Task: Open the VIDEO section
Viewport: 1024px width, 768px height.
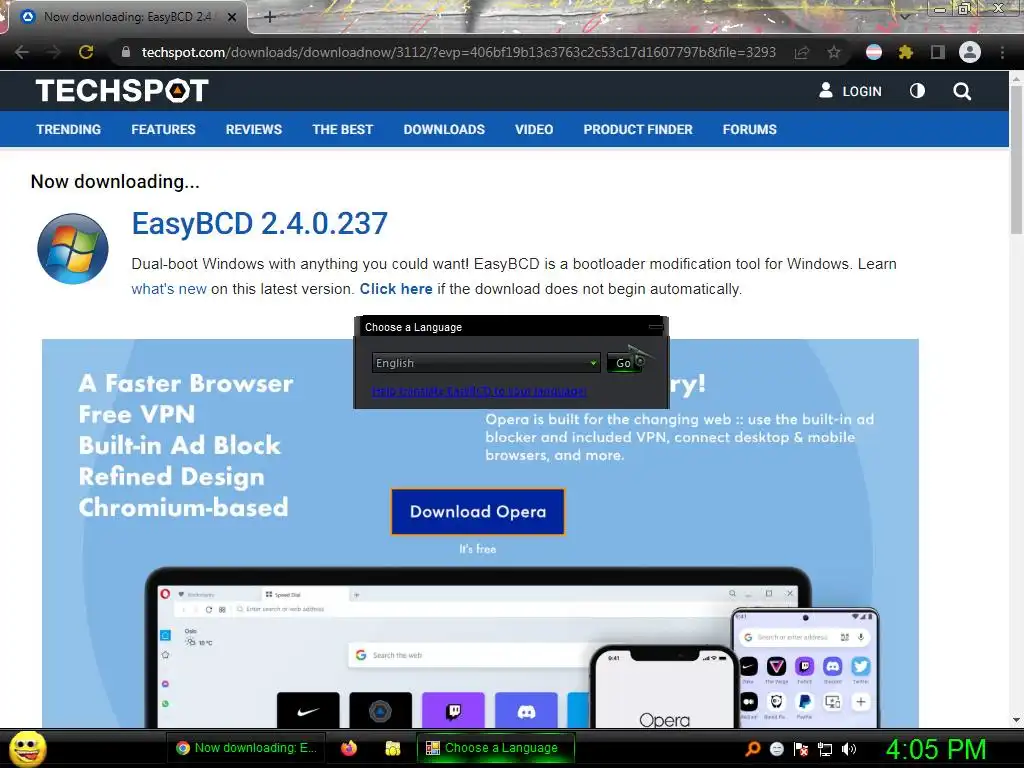Action: pyautogui.click(x=534, y=129)
